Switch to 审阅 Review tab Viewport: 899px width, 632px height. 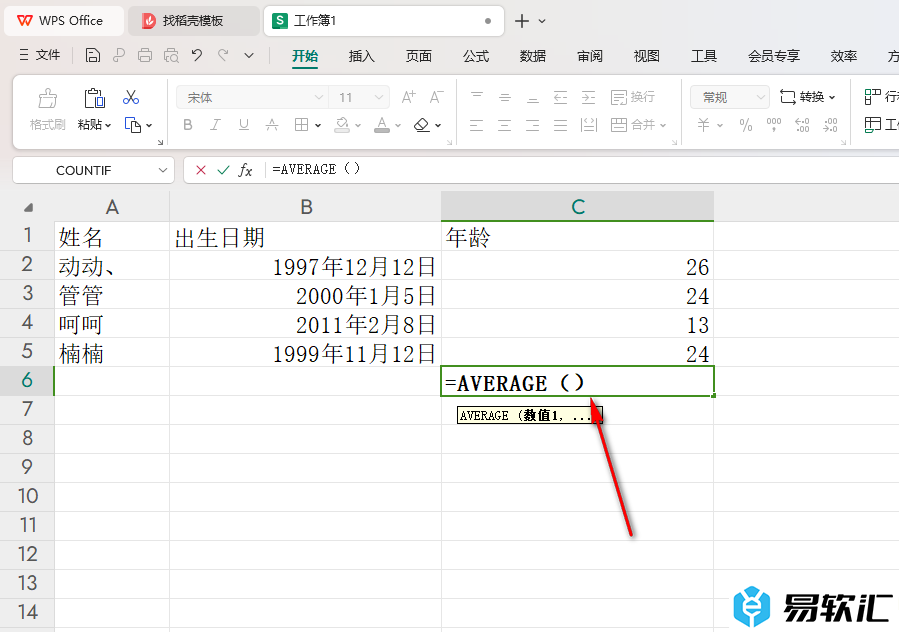590,56
